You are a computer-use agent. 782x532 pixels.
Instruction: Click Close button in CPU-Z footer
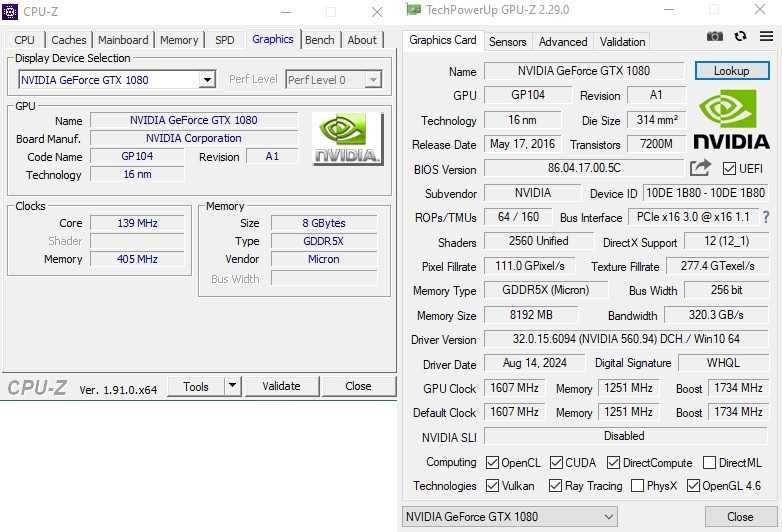(x=359, y=386)
